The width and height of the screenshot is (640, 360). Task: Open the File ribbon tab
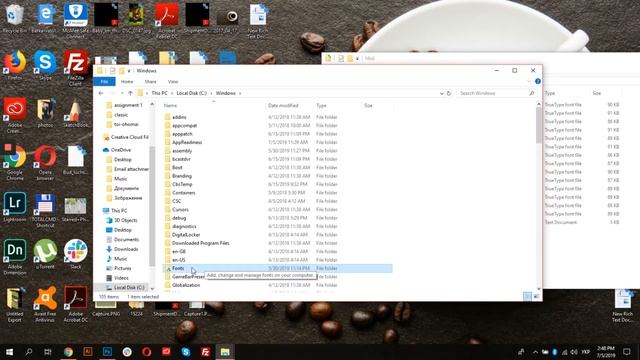click(104, 82)
